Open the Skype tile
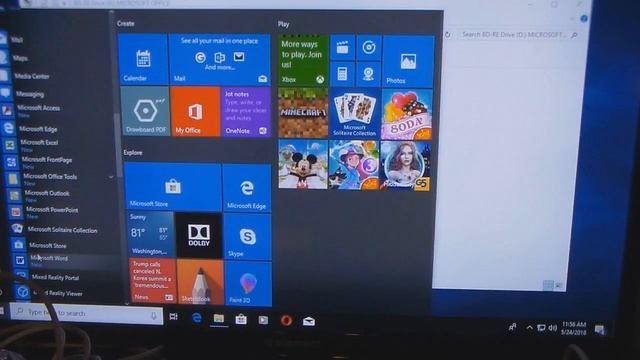This screenshot has height=360, width=640. [x=247, y=237]
